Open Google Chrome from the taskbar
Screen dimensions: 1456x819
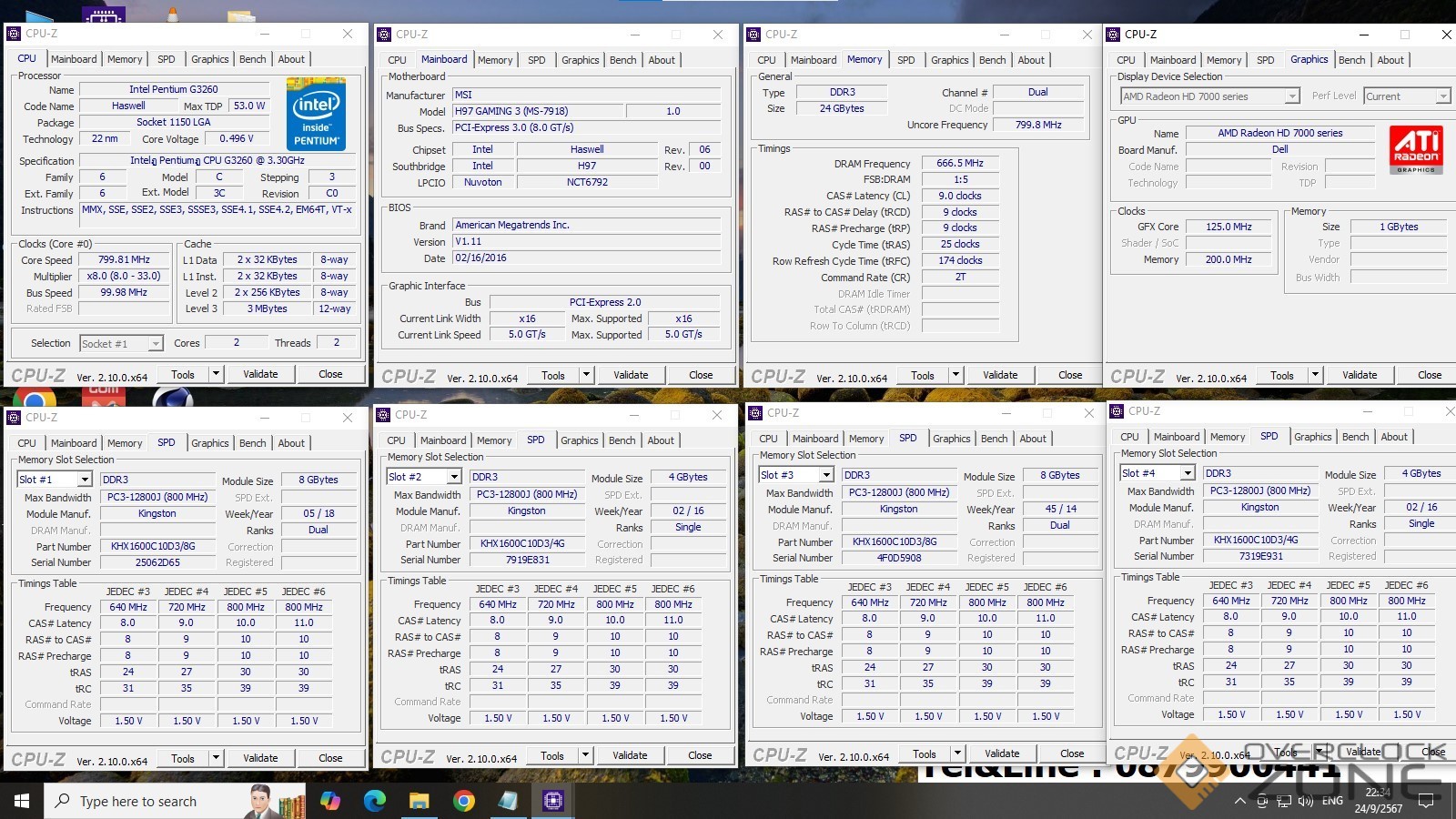[463, 801]
